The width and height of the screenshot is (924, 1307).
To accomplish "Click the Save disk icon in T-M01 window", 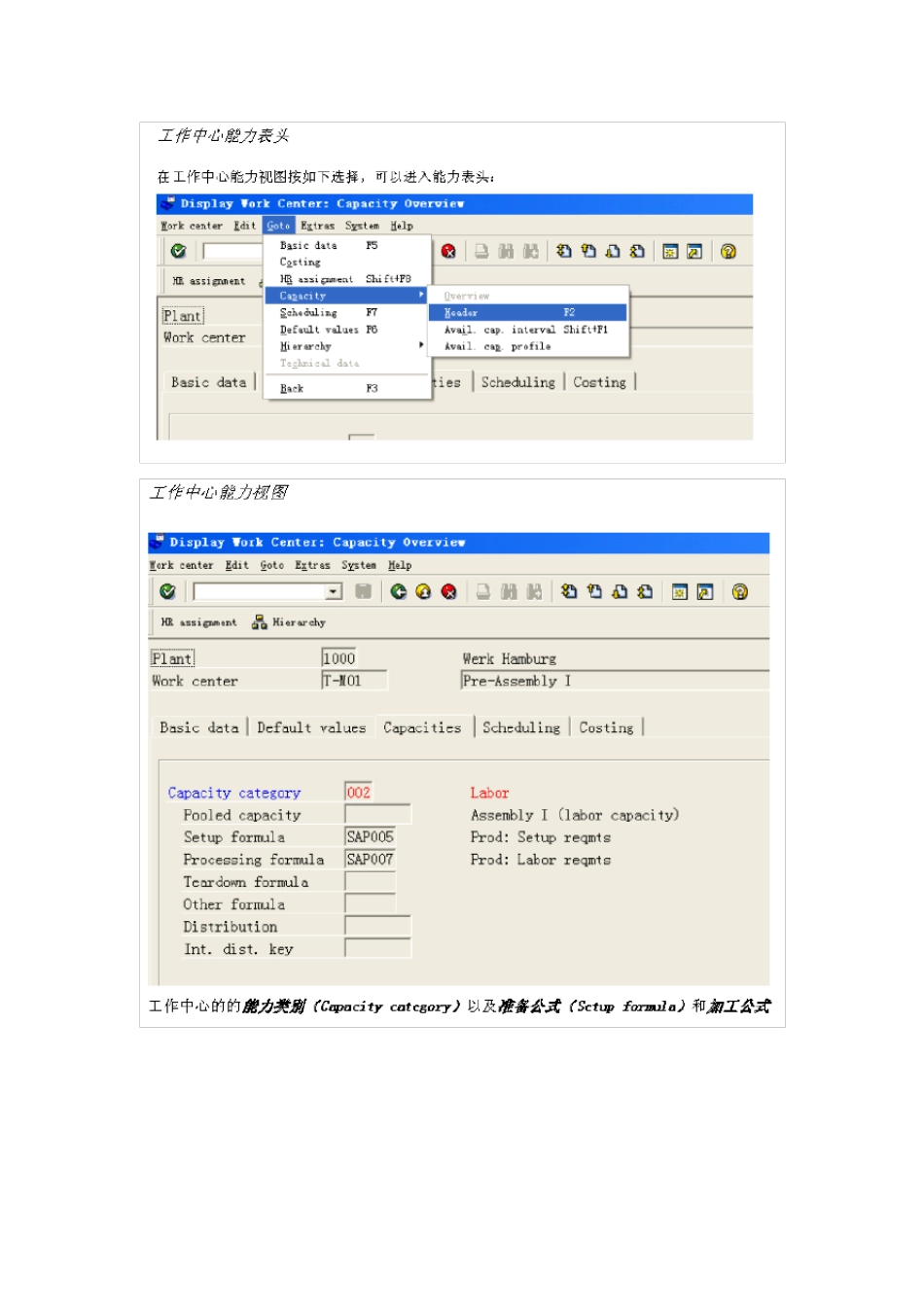I will pos(364,591).
